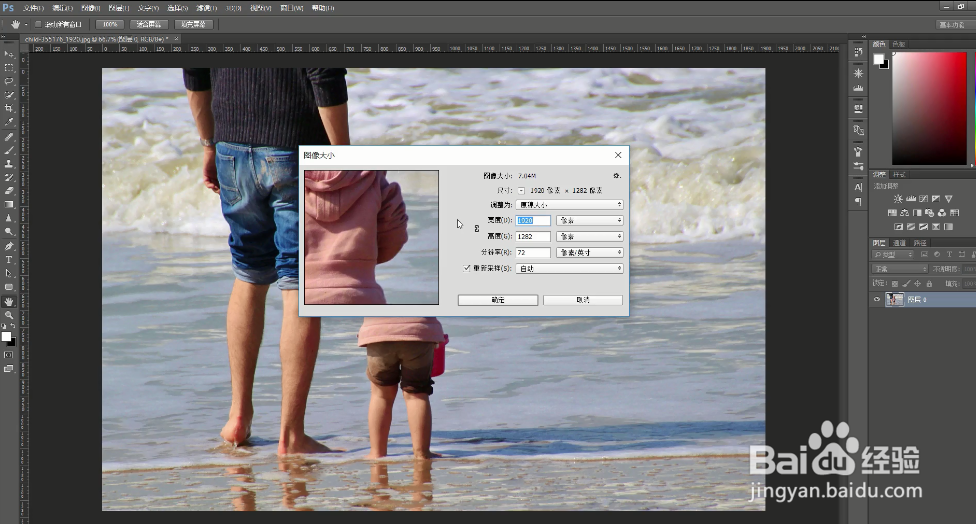Select the History Brush tool
This screenshot has width=976, height=524.
[9, 178]
